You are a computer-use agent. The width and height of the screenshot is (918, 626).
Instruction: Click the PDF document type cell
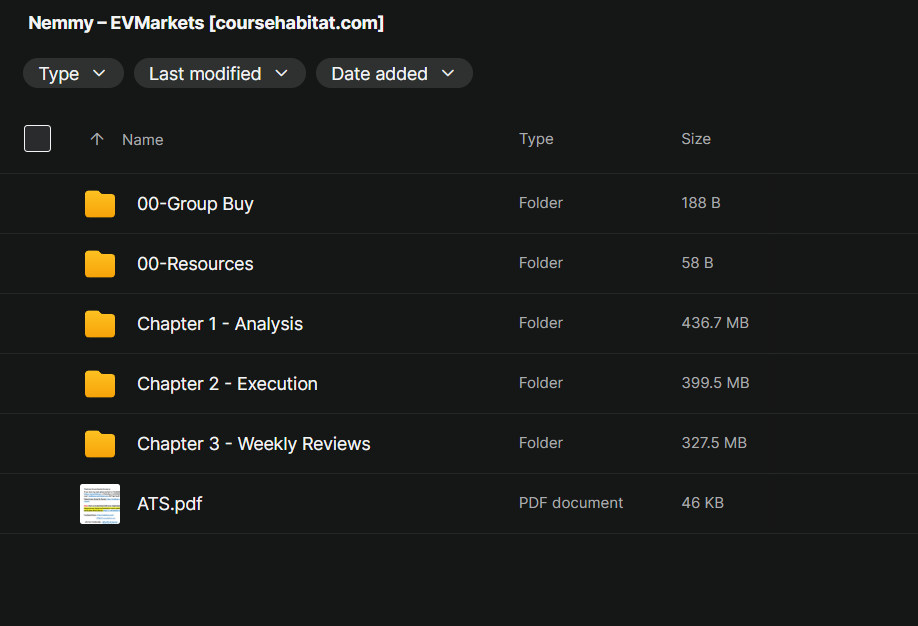point(571,503)
